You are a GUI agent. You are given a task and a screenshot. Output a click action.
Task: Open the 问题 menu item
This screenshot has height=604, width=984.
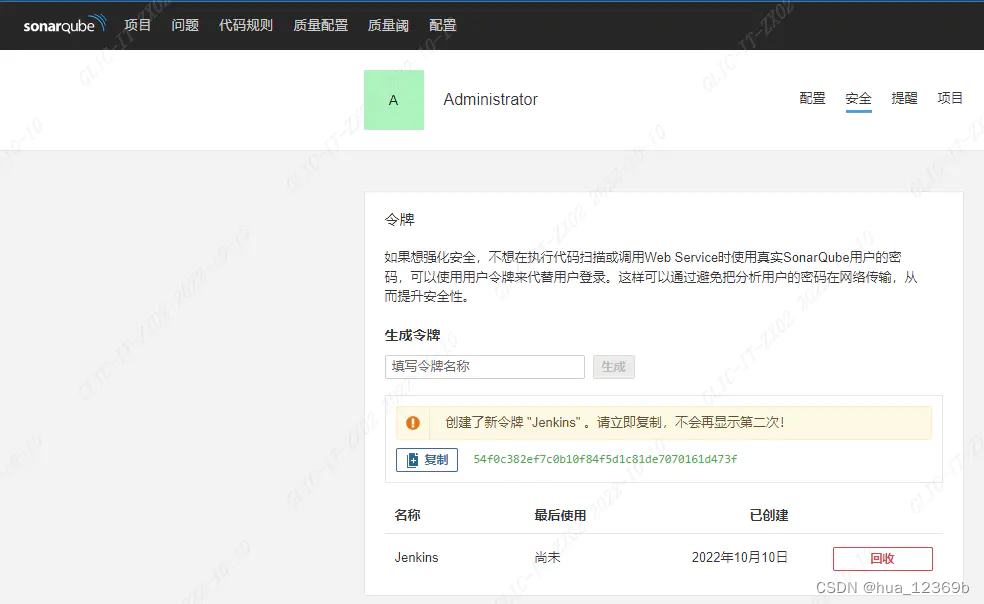pyautogui.click(x=185, y=25)
